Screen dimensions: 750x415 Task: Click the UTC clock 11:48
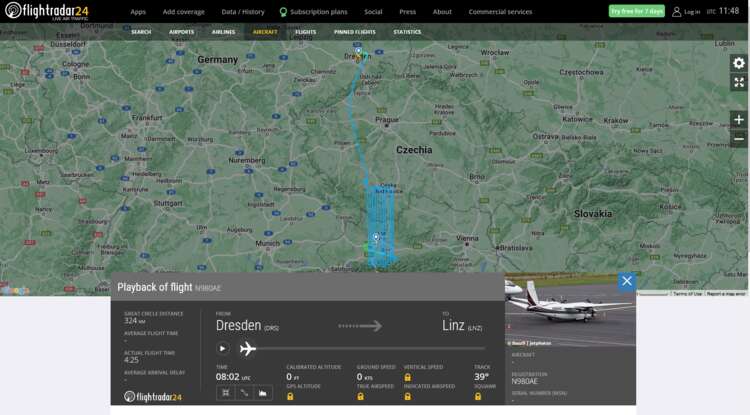tap(728, 11)
